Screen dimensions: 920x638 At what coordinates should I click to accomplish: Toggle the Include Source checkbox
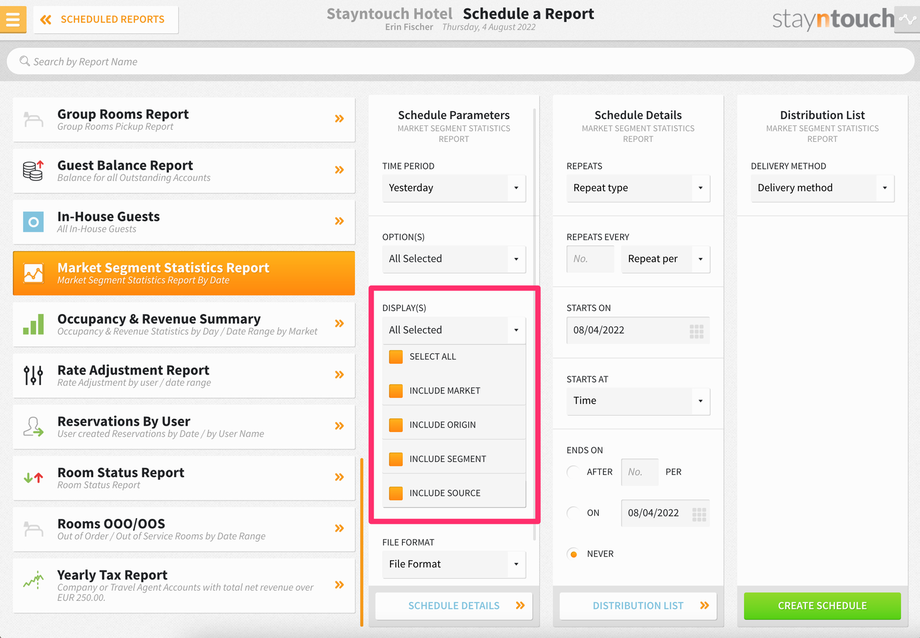pos(396,493)
